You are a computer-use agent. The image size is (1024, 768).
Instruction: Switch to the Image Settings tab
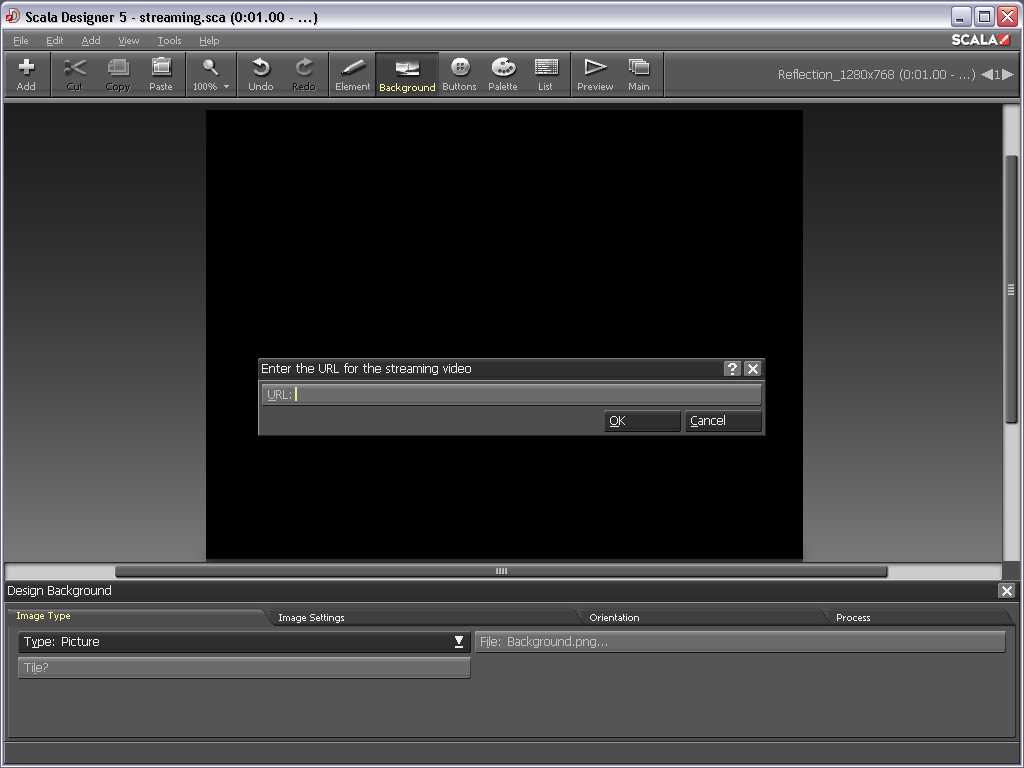311,618
